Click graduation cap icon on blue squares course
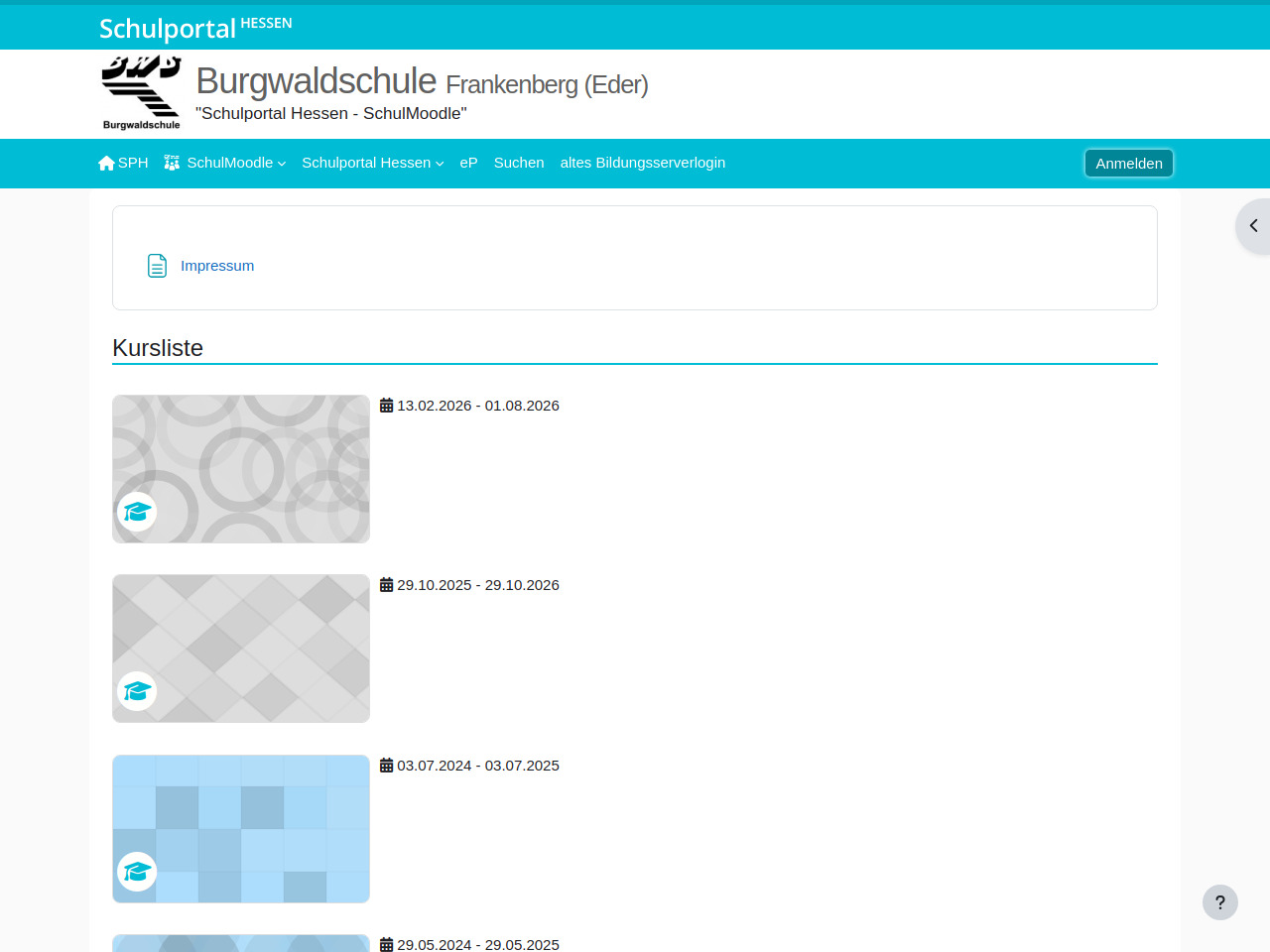Screen dimensions: 1270x952 (137, 872)
